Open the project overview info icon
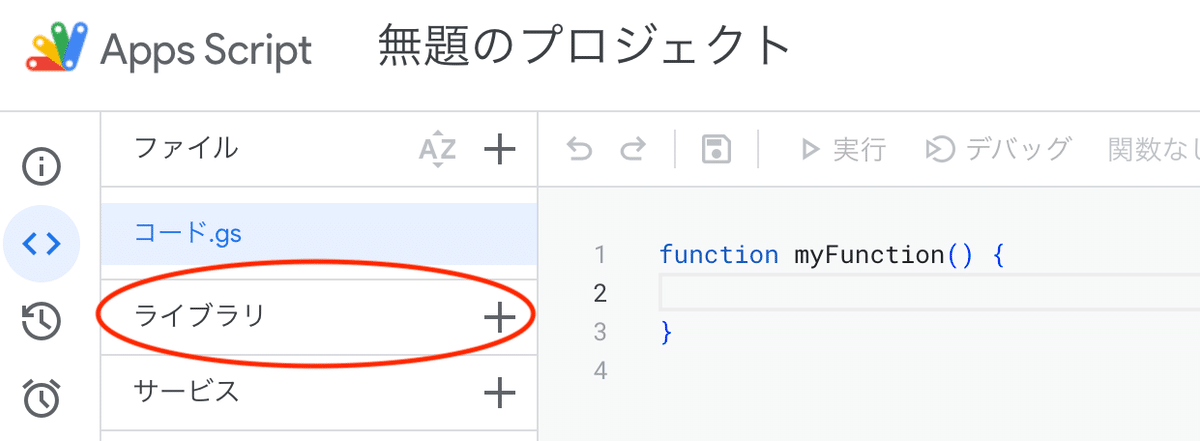This screenshot has width=1200, height=441. (42, 166)
